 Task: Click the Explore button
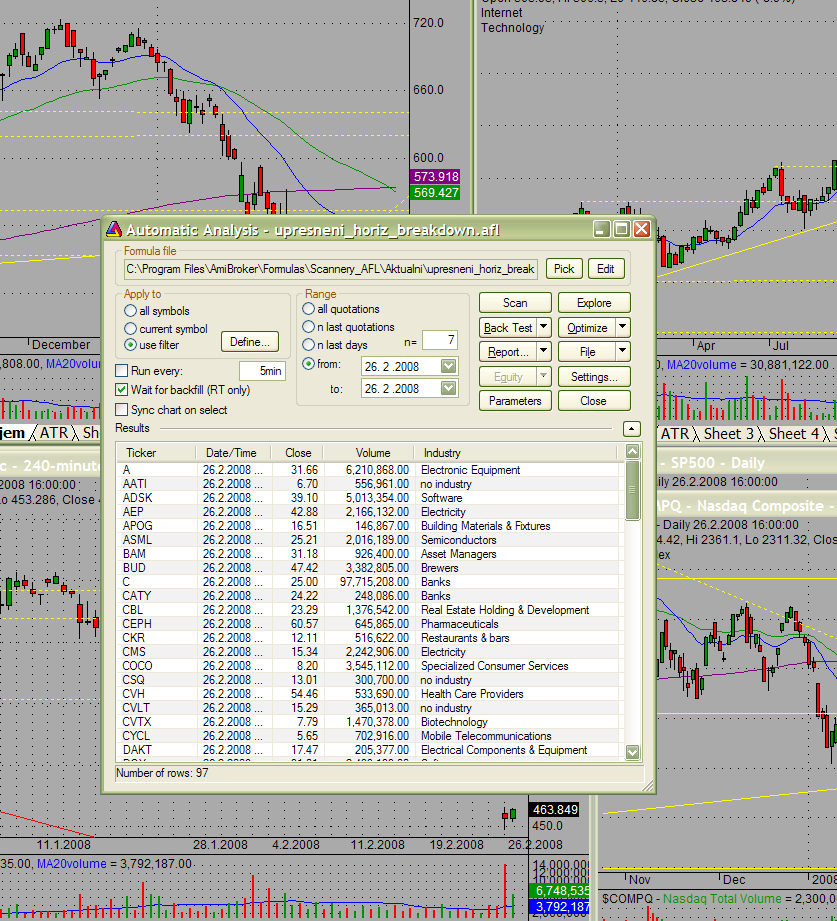tap(594, 303)
